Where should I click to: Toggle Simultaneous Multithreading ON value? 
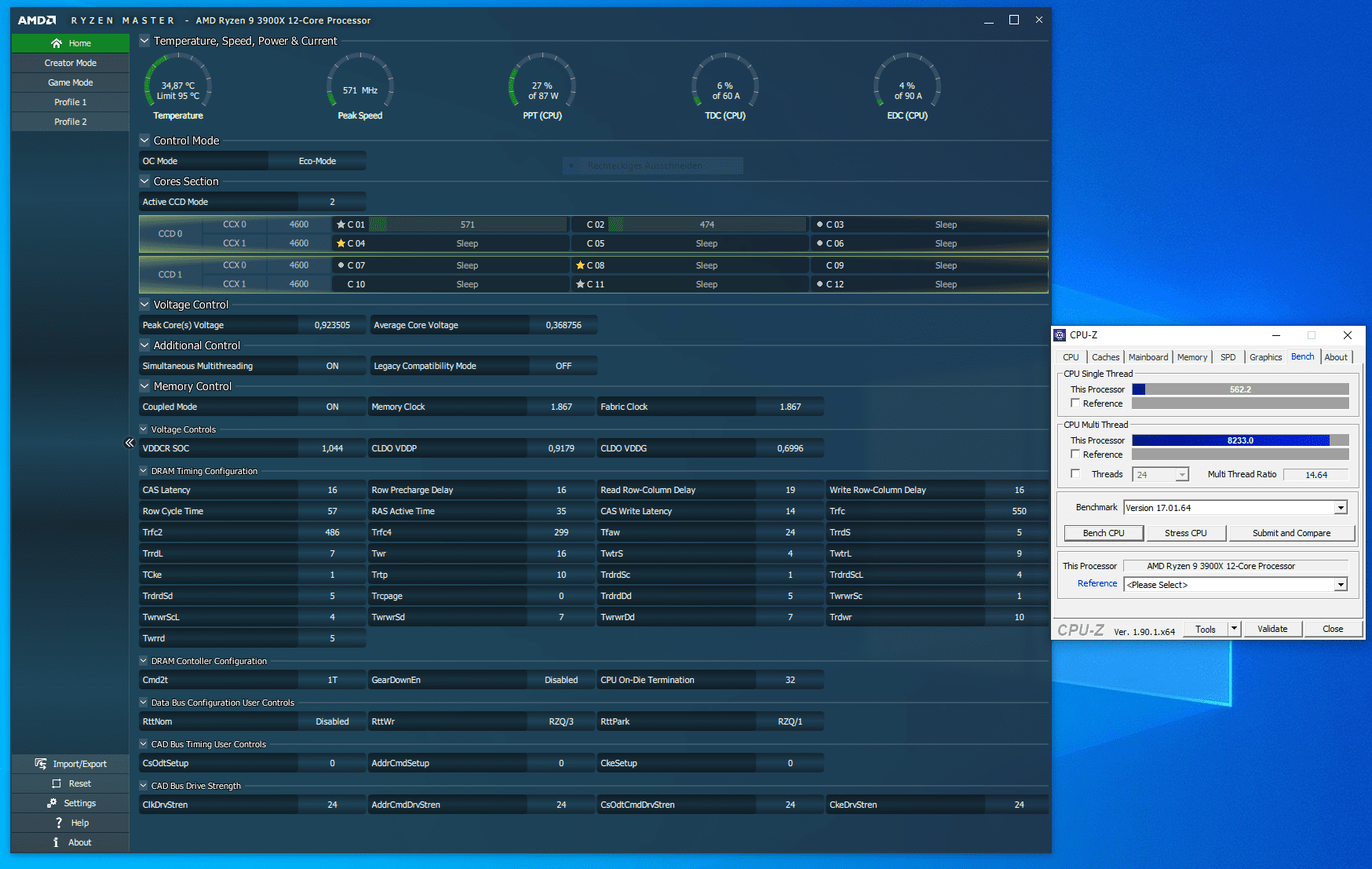click(x=333, y=366)
